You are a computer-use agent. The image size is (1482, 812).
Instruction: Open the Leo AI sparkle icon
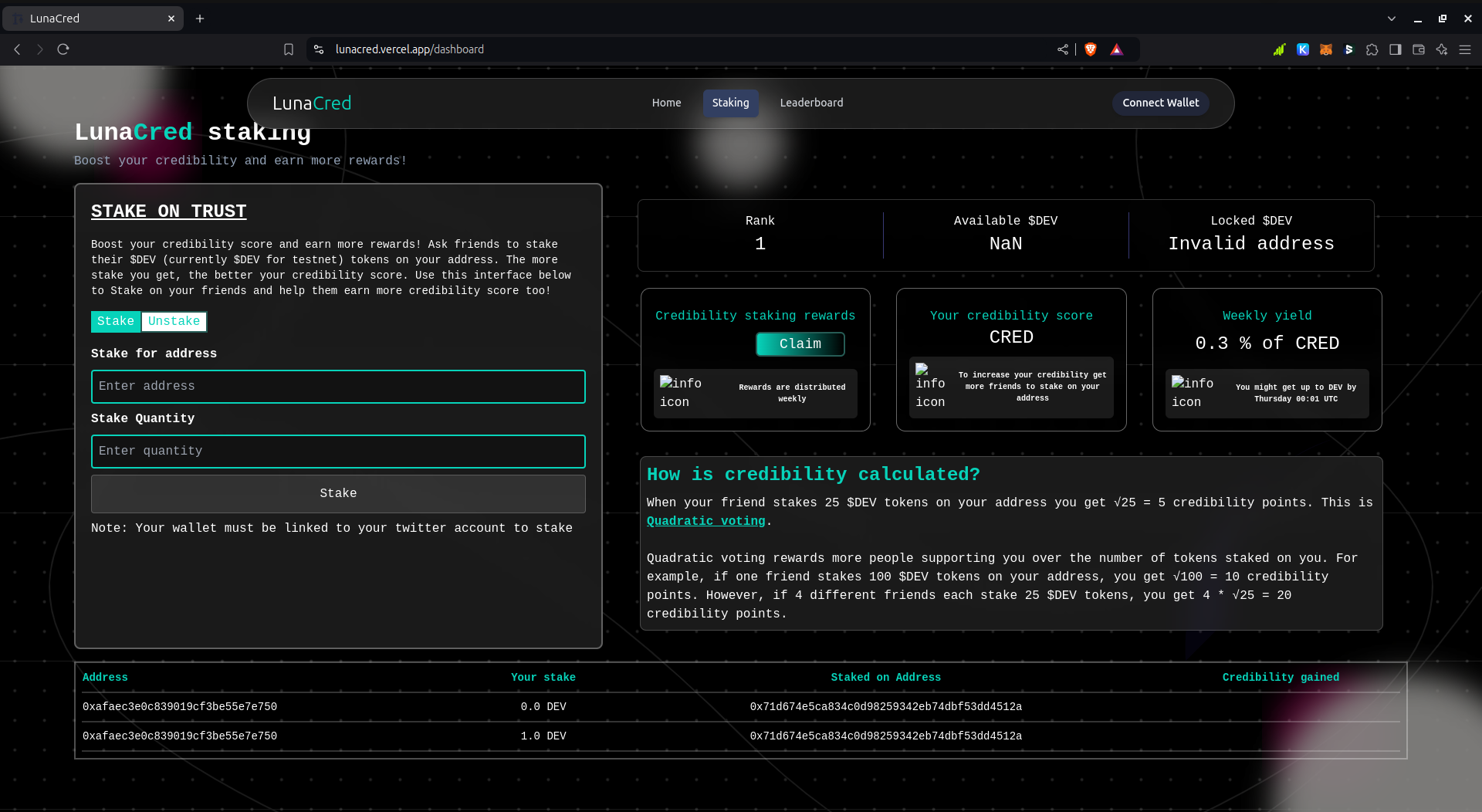click(1442, 49)
